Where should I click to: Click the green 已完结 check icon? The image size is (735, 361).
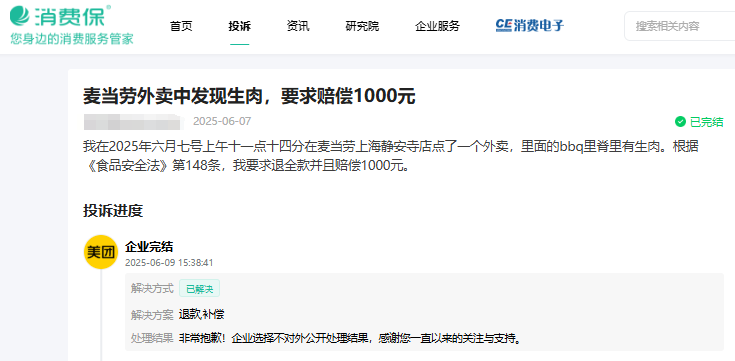click(x=680, y=122)
